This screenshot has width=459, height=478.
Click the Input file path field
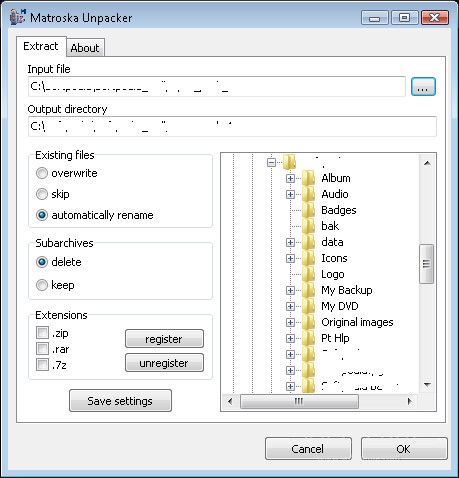coord(217,87)
